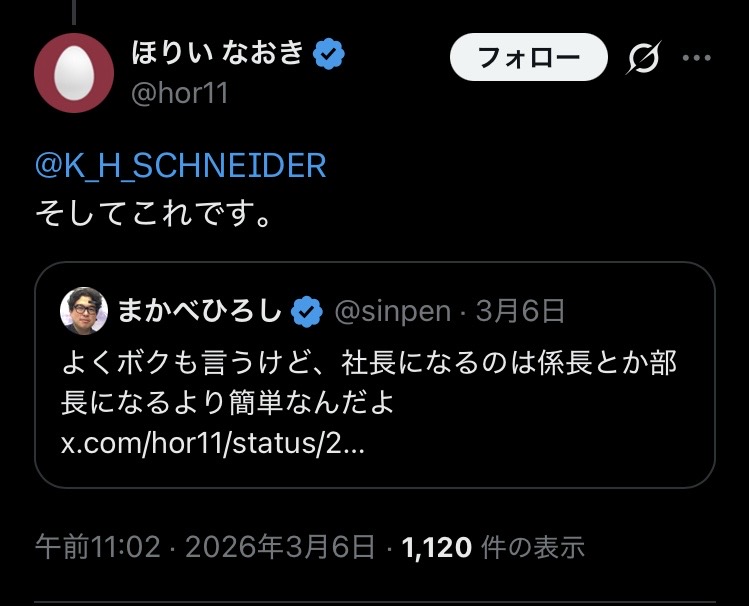Follow the x.com/hor11/status link
This screenshot has width=749, height=606.
pyautogui.click(x=213, y=443)
